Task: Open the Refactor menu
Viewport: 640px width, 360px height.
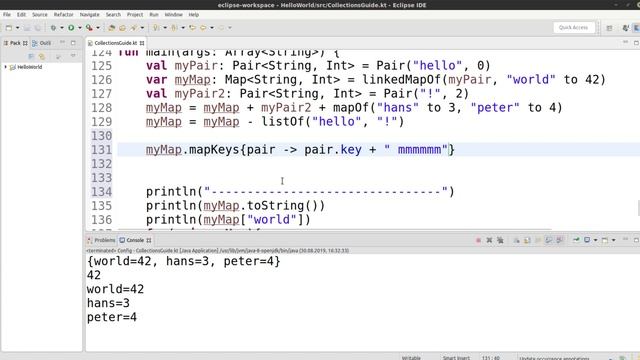Action: [x=63, y=14]
